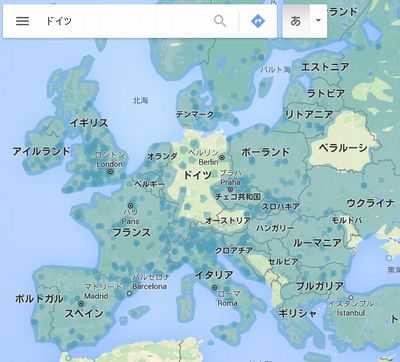
Task: Click the magnifier search icon
Action: coord(220,21)
